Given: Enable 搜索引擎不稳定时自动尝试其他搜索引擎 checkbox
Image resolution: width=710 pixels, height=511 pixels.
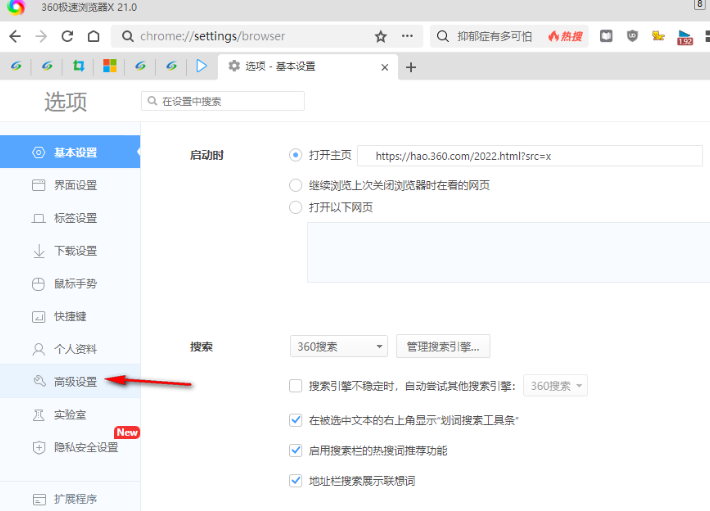Looking at the screenshot, I should click(x=295, y=386).
